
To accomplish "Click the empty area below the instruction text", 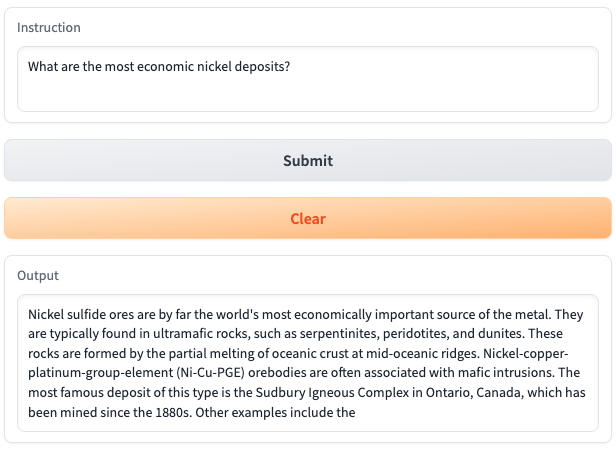I will pyautogui.click(x=308, y=95).
